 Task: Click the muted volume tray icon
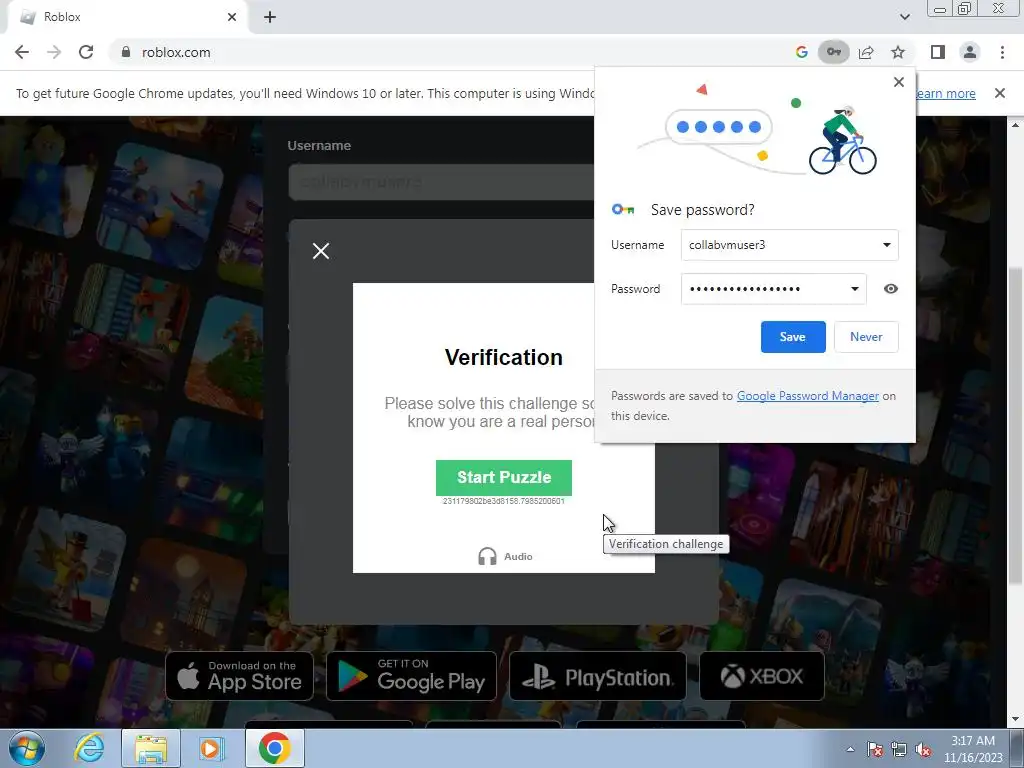(x=923, y=749)
